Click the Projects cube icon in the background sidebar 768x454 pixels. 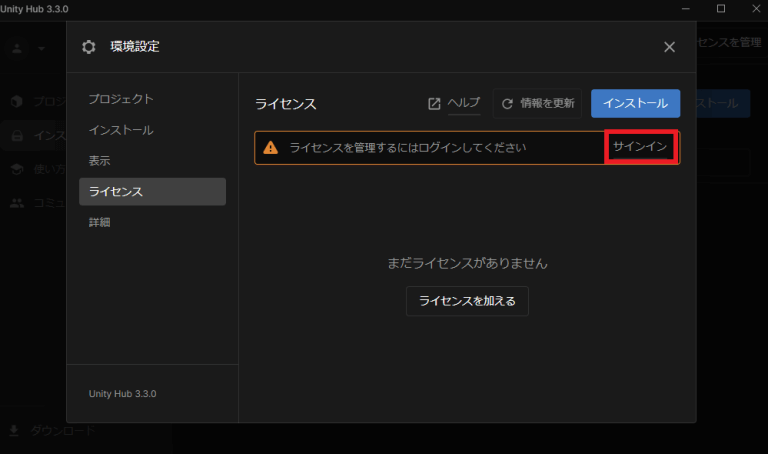tap(17, 101)
